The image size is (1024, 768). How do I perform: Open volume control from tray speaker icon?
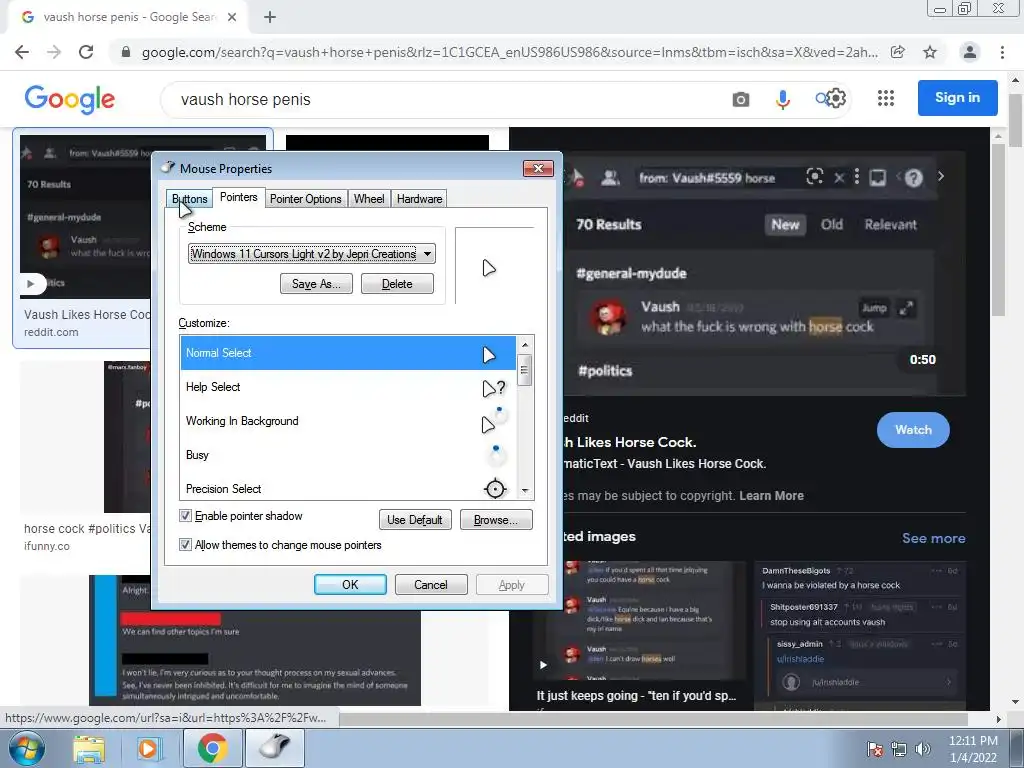(923, 749)
